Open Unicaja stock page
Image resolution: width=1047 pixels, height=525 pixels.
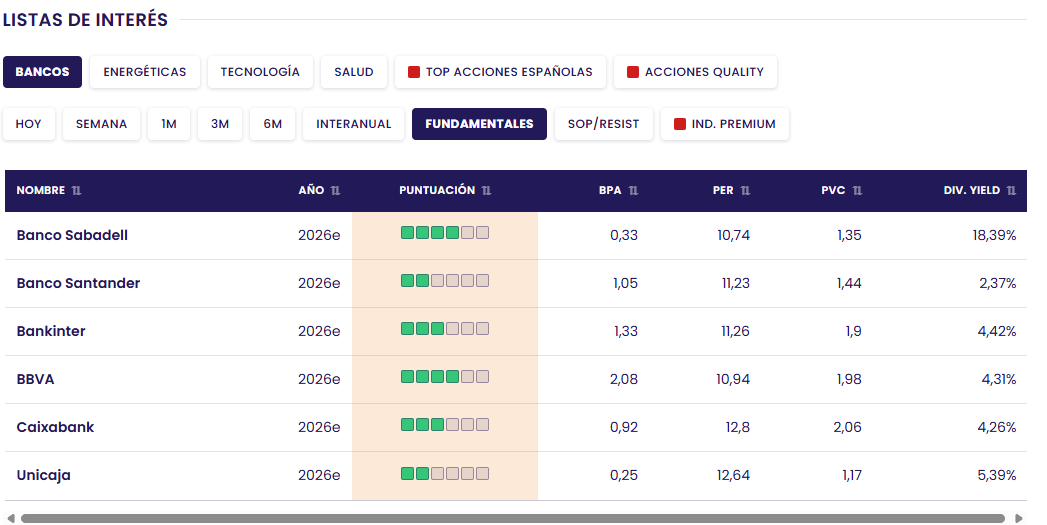click(x=43, y=476)
